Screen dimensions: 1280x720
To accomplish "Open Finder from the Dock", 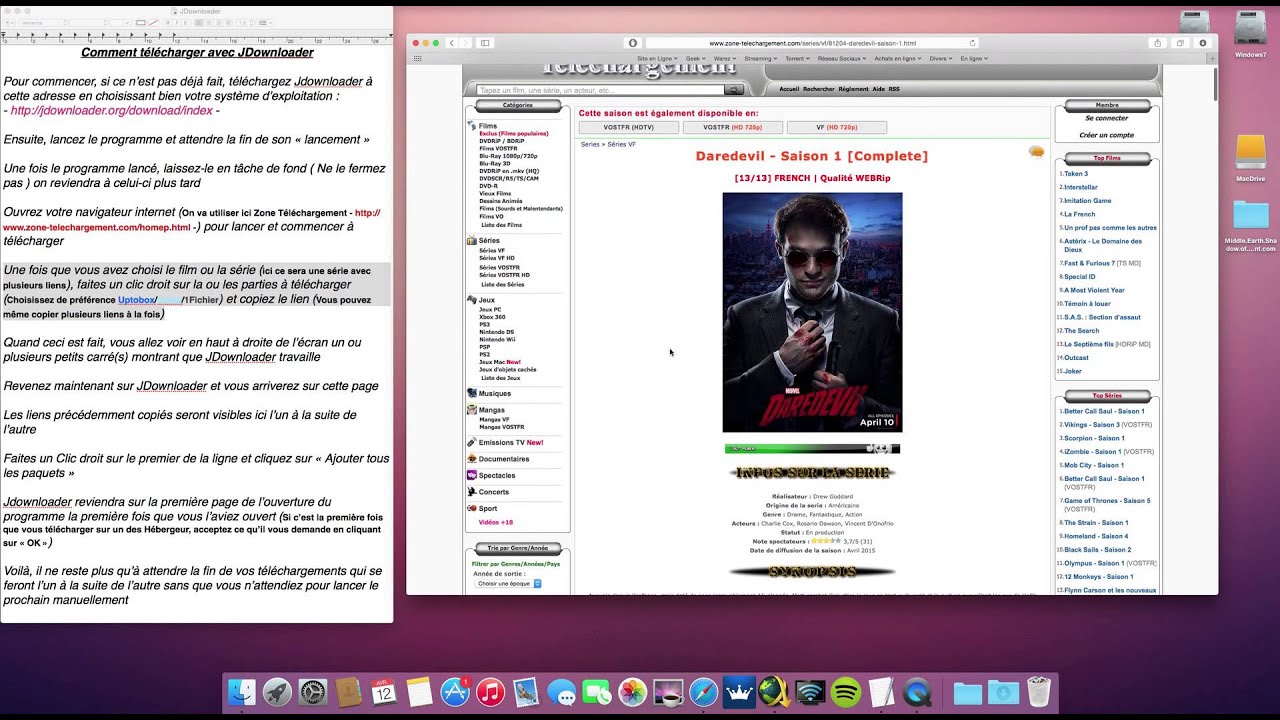I will pos(242,692).
